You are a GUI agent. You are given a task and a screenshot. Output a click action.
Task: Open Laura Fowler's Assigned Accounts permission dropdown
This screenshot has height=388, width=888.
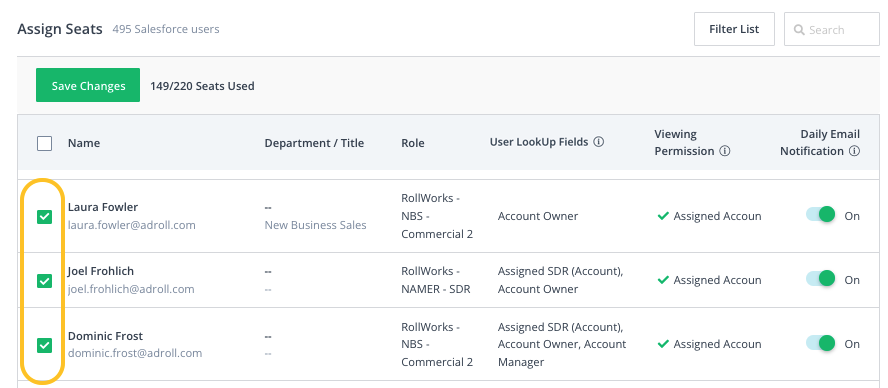point(710,216)
